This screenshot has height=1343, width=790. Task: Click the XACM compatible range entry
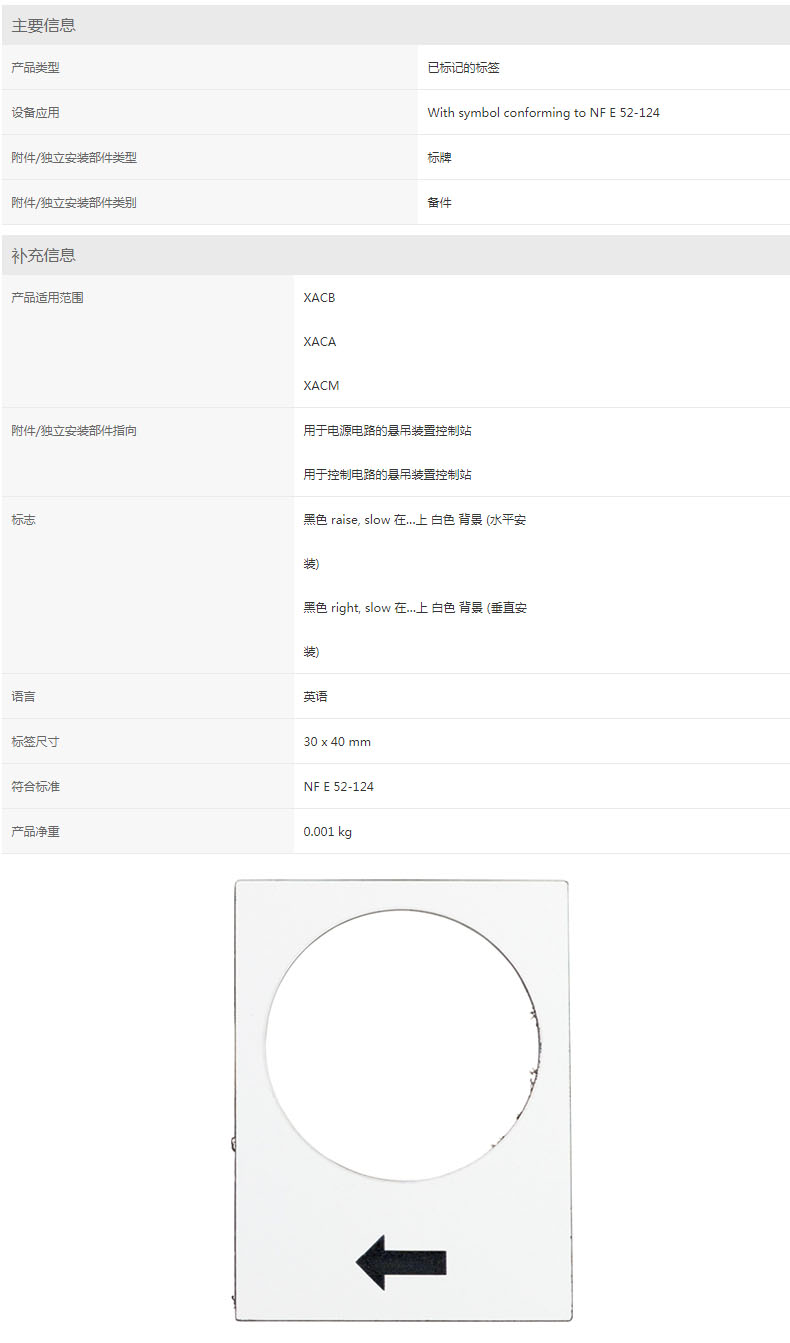321,386
